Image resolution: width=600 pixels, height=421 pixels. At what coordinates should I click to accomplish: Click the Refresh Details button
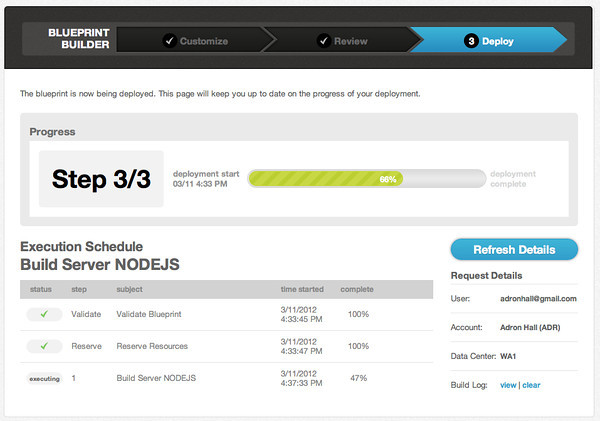514,250
